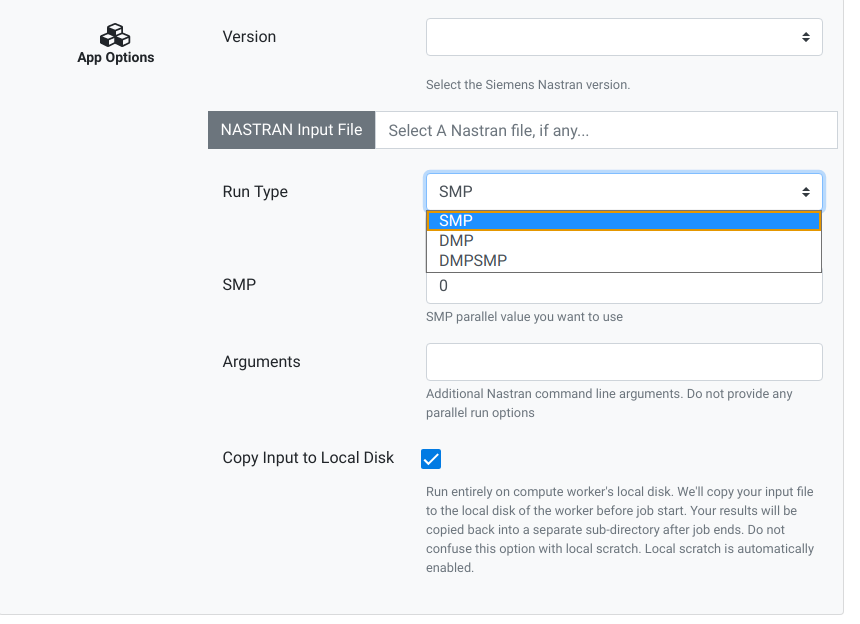This screenshot has height=624, width=860.
Task: Uncheck Copy Input to Local Disk
Action: (431, 459)
